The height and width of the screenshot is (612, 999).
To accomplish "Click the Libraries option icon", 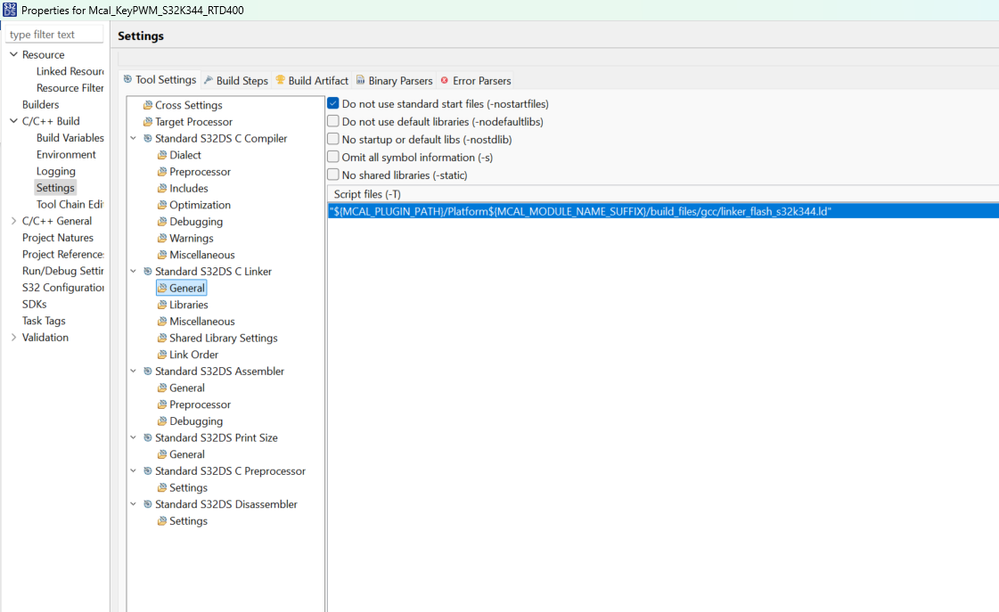I will coord(162,304).
